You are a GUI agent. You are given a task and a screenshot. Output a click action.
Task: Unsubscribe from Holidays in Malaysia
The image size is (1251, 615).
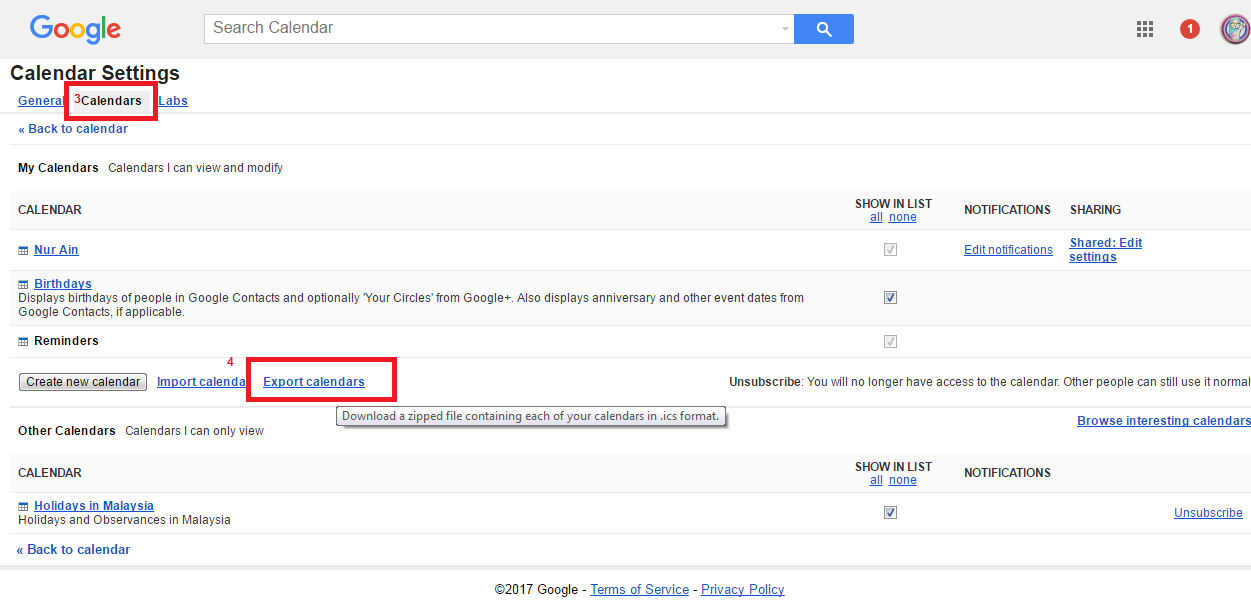1208,513
